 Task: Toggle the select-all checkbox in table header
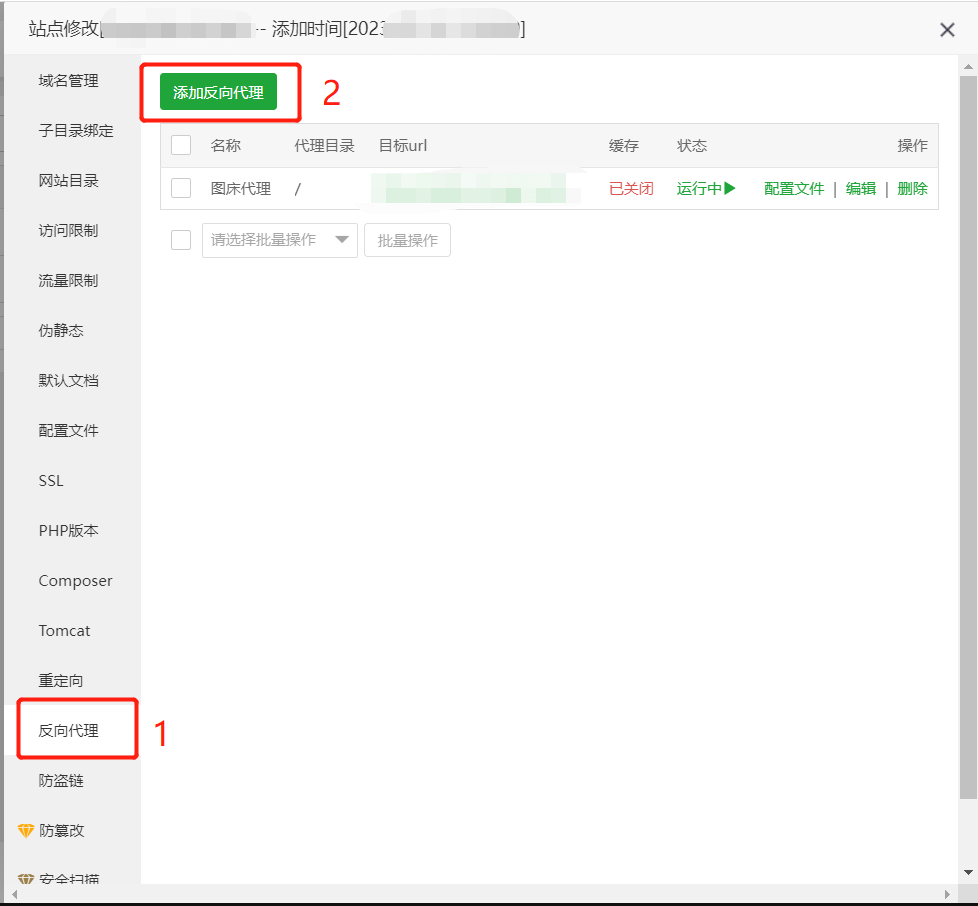pyautogui.click(x=181, y=146)
